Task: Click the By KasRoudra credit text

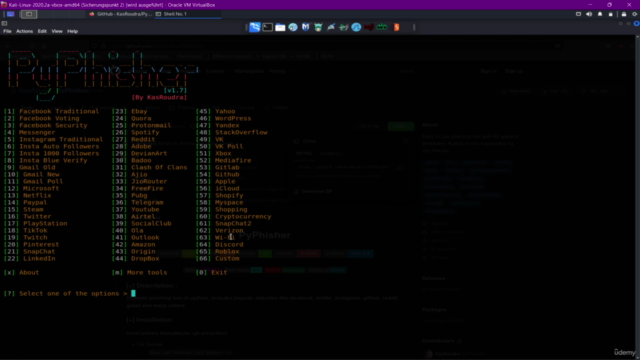Action: 159,98
